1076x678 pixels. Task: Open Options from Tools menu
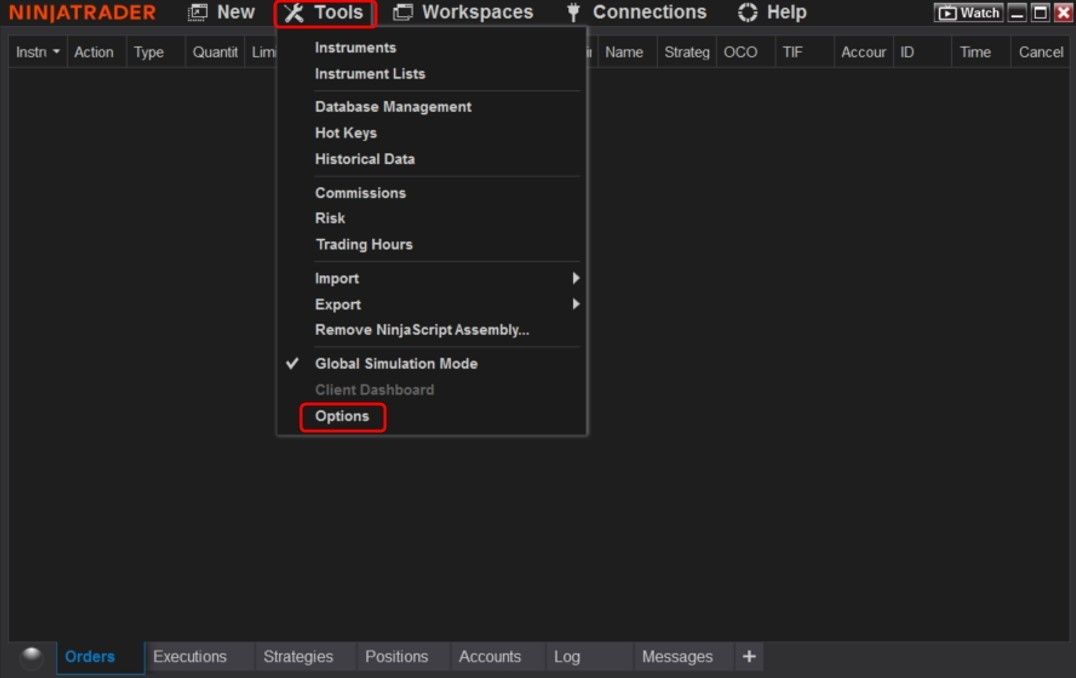[342, 417]
